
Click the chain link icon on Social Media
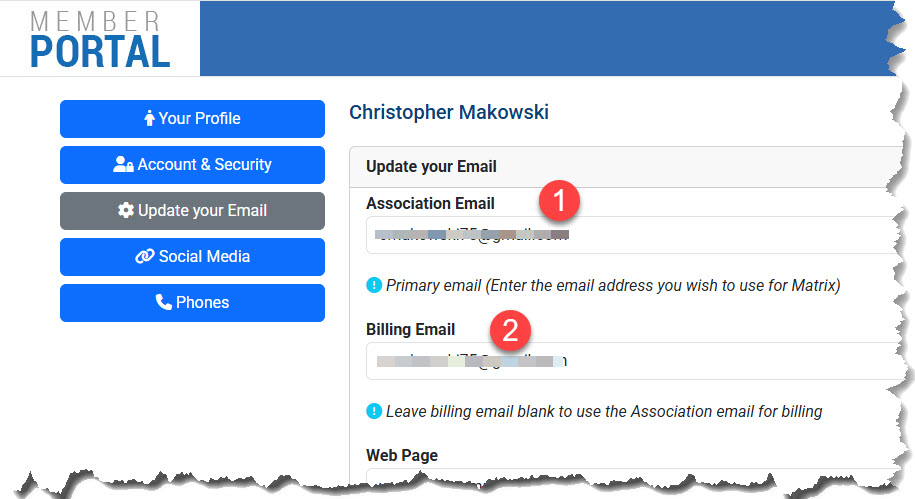tap(144, 257)
